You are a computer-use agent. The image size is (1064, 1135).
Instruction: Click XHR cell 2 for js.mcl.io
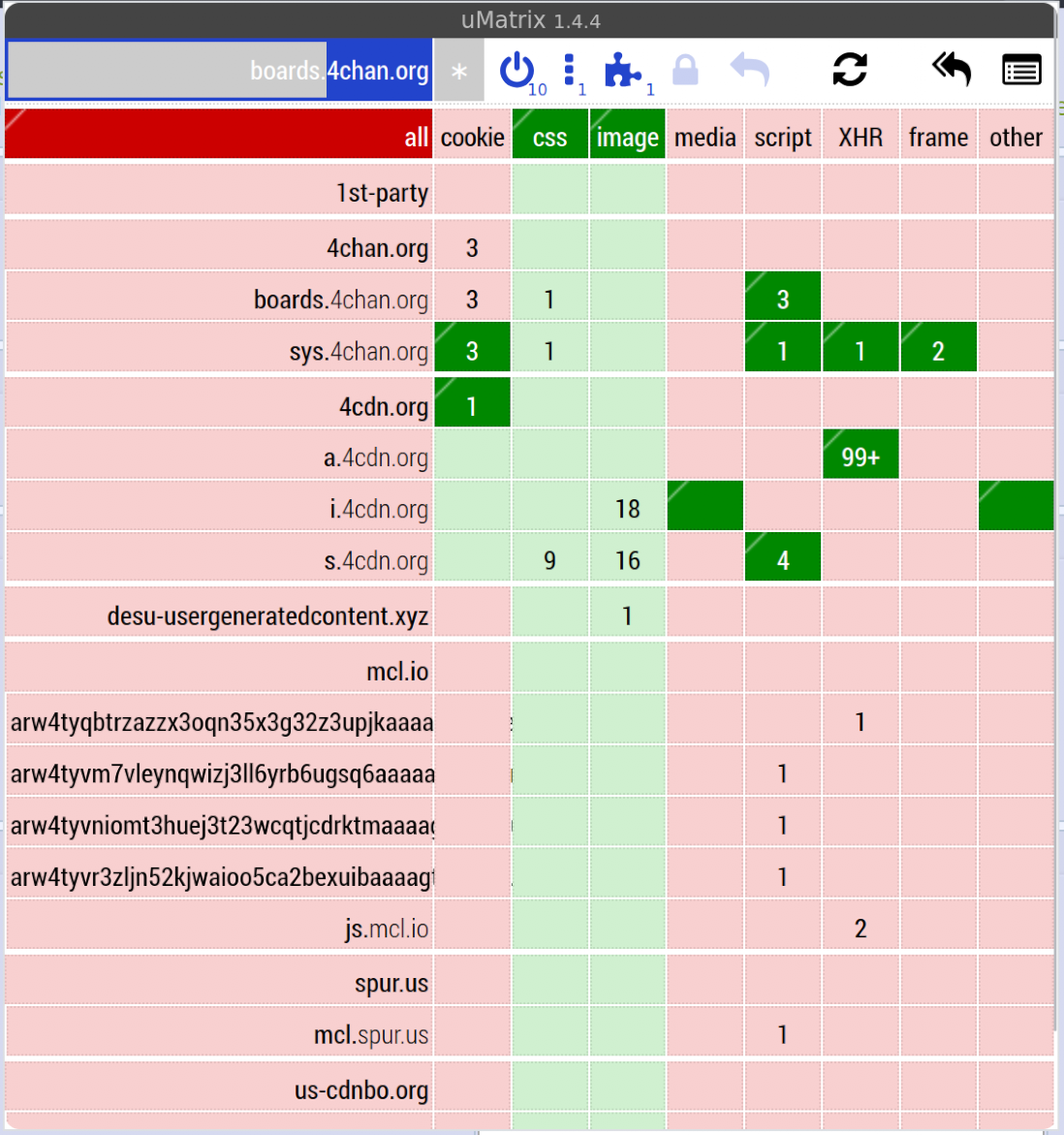click(861, 925)
